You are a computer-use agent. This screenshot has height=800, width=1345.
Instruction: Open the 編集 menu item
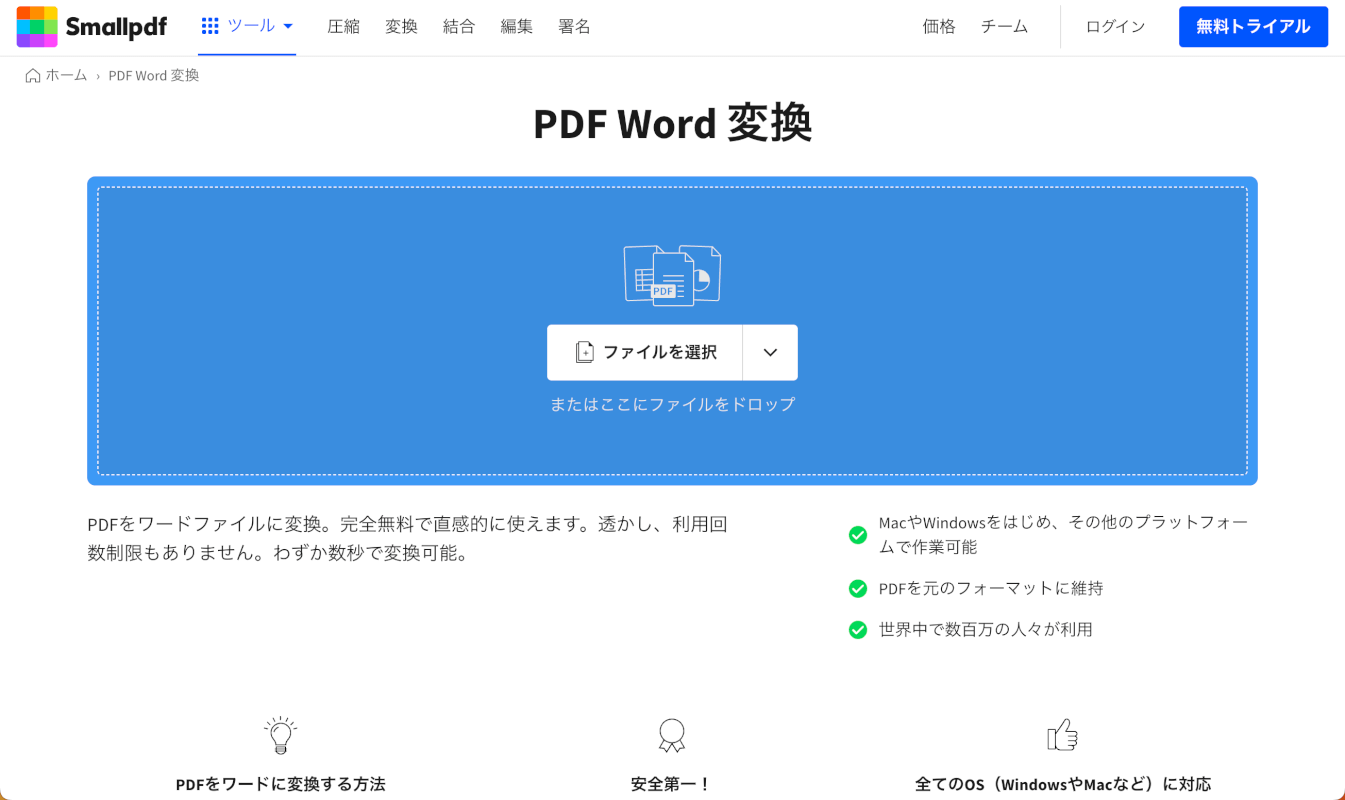517,27
